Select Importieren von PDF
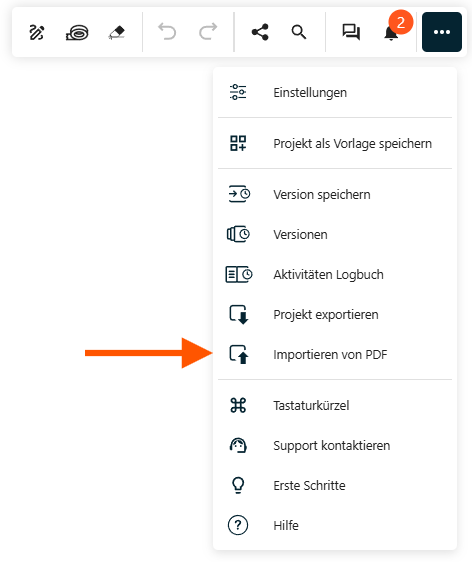472x562 pixels. pos(335,354)
